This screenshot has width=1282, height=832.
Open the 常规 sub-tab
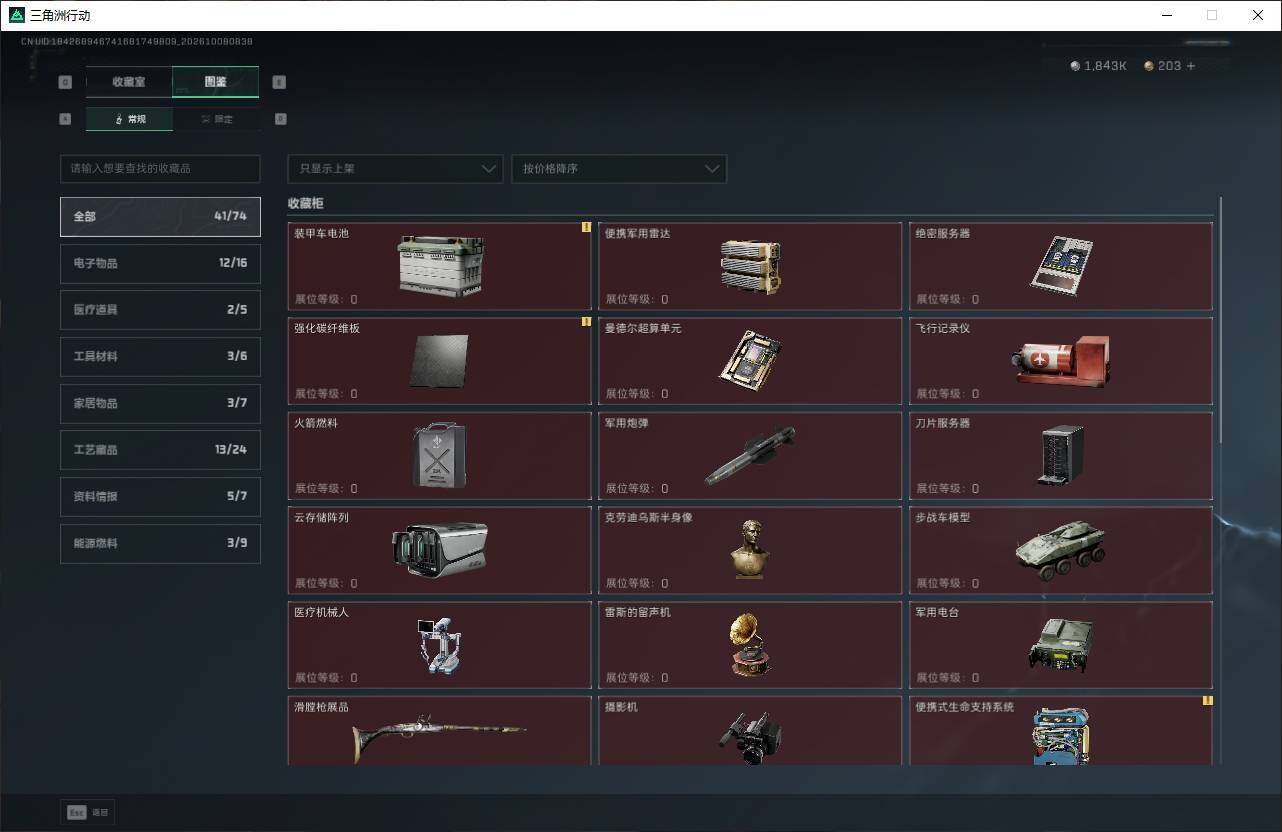(130, 119)
